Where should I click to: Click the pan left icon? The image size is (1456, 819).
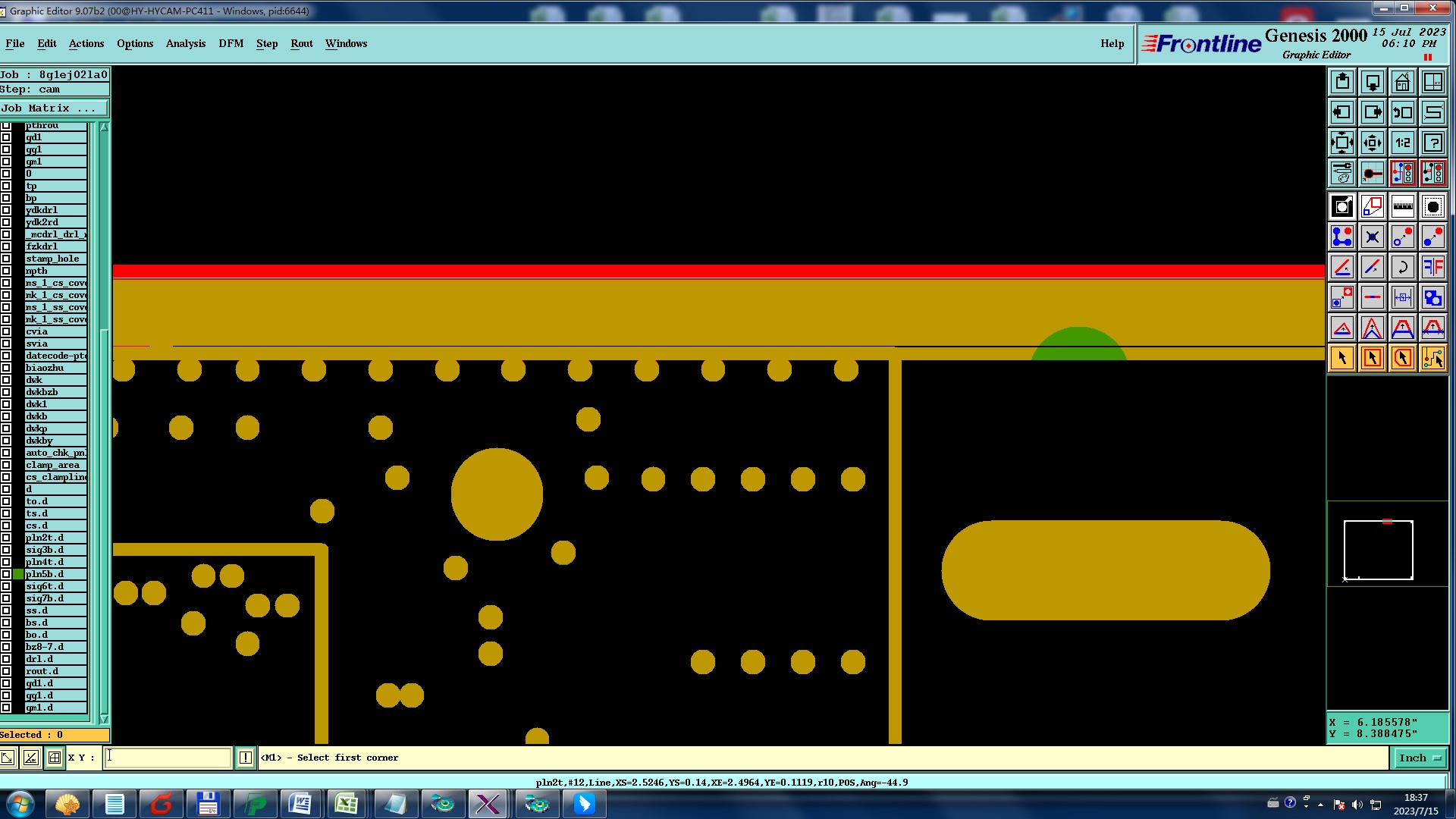click(1341, 112)
